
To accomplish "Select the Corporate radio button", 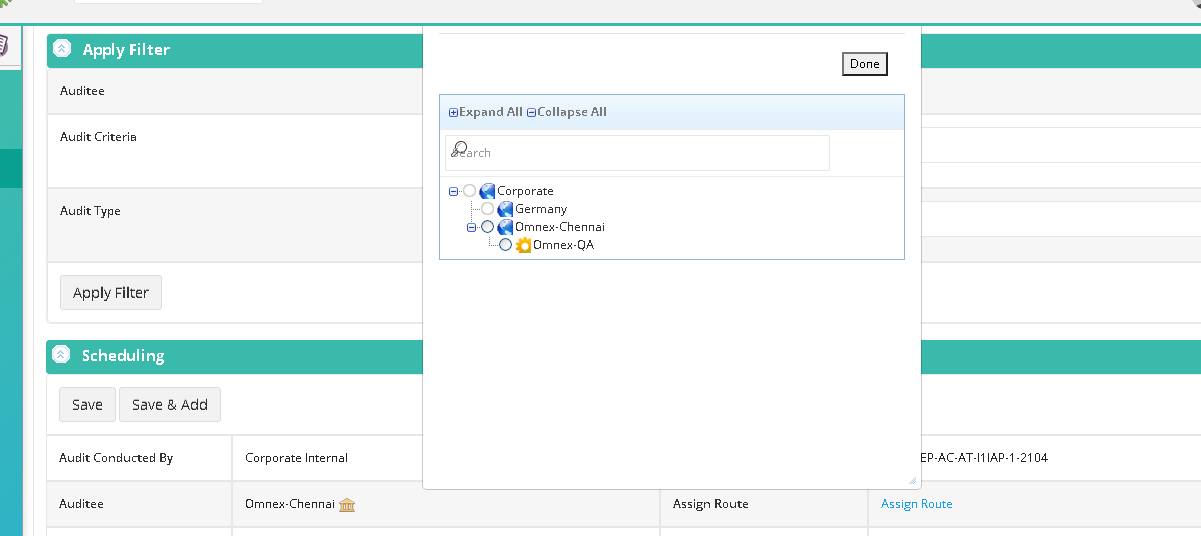I will click(x=470, y=191).
